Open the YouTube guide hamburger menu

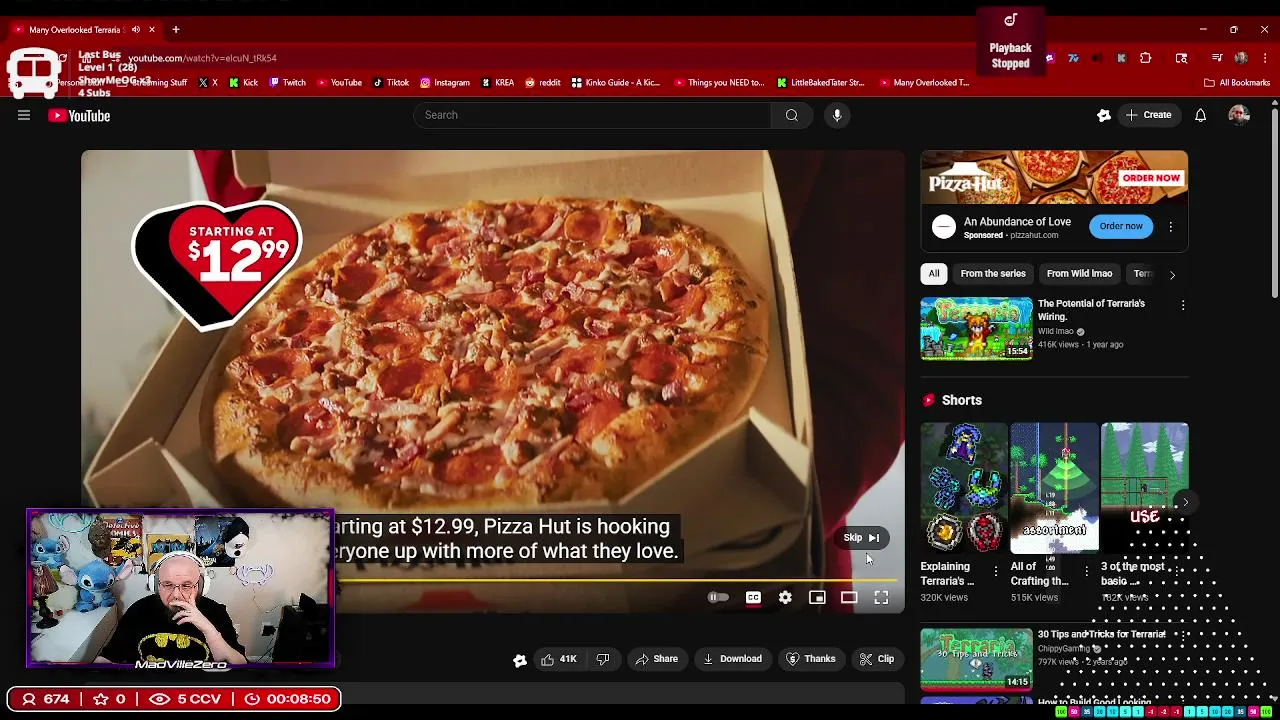click(x=24, y=115)
